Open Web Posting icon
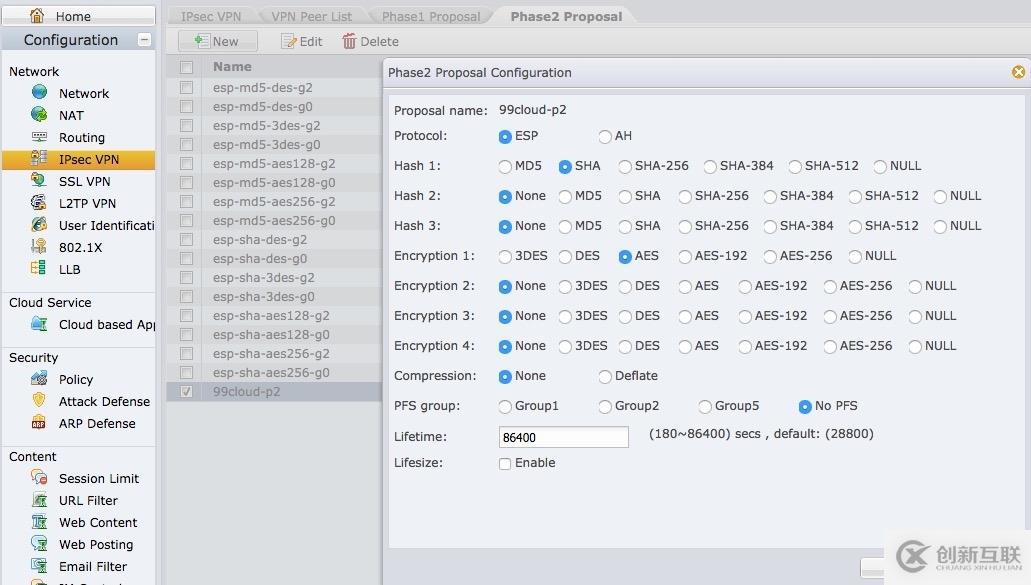1031x585 pixels. point(39,544)
